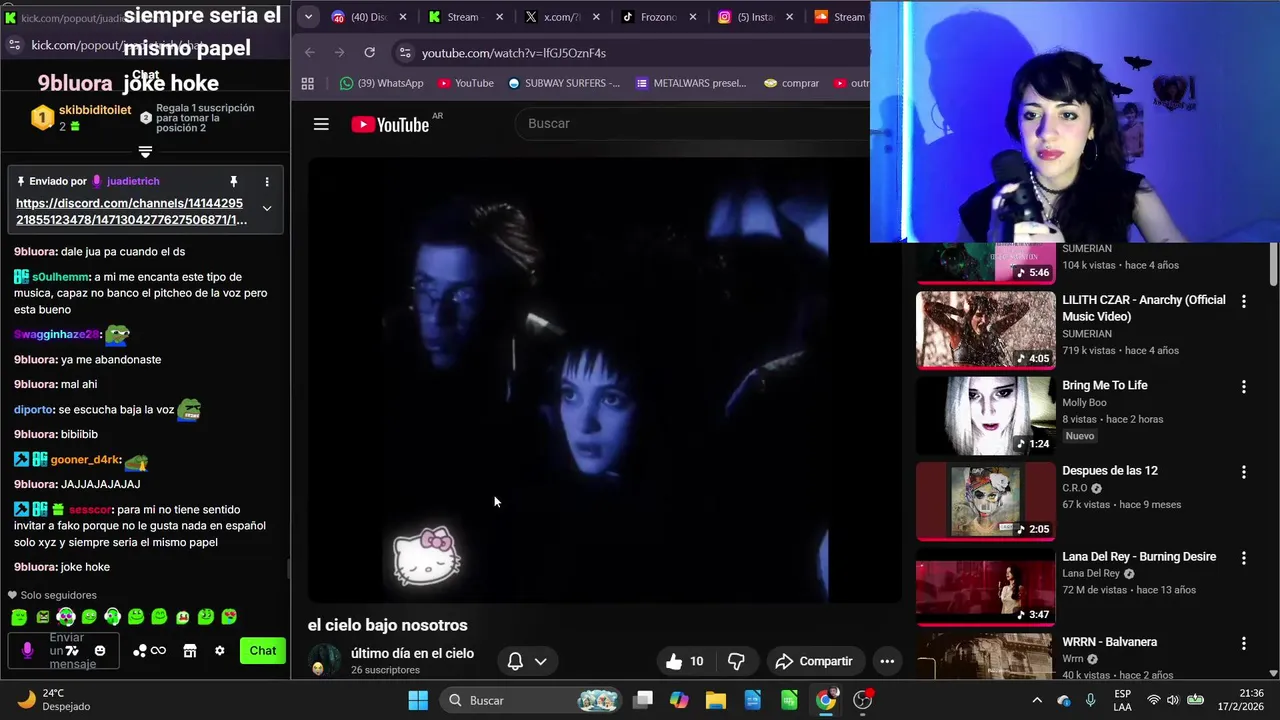
Task: Select the headphones green emote with pink glasses
Action: (x=66, y=617)
